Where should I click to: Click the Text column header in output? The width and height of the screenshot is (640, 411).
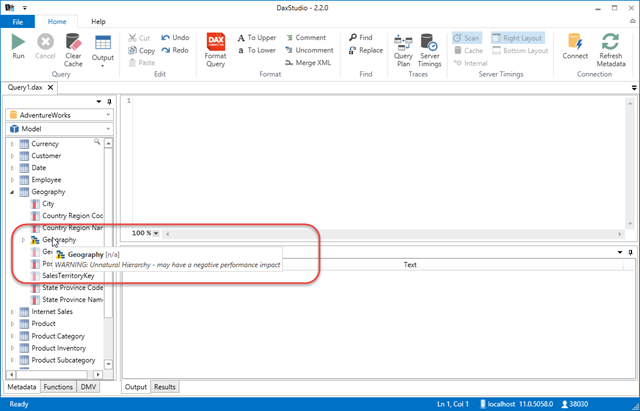pos(410,265)
